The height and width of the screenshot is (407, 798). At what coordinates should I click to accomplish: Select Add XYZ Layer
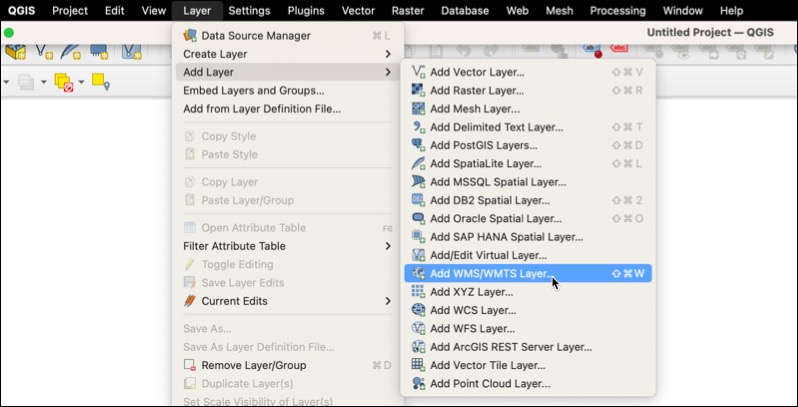(528, 292)
